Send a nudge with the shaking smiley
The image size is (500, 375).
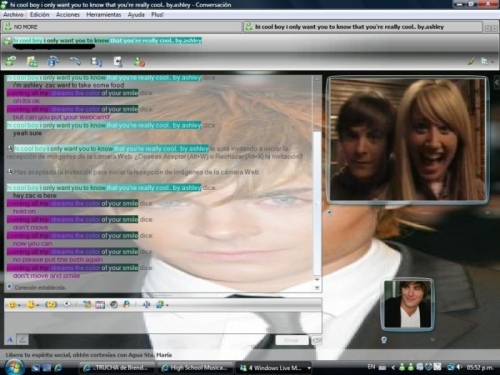[x=51, y=304]
